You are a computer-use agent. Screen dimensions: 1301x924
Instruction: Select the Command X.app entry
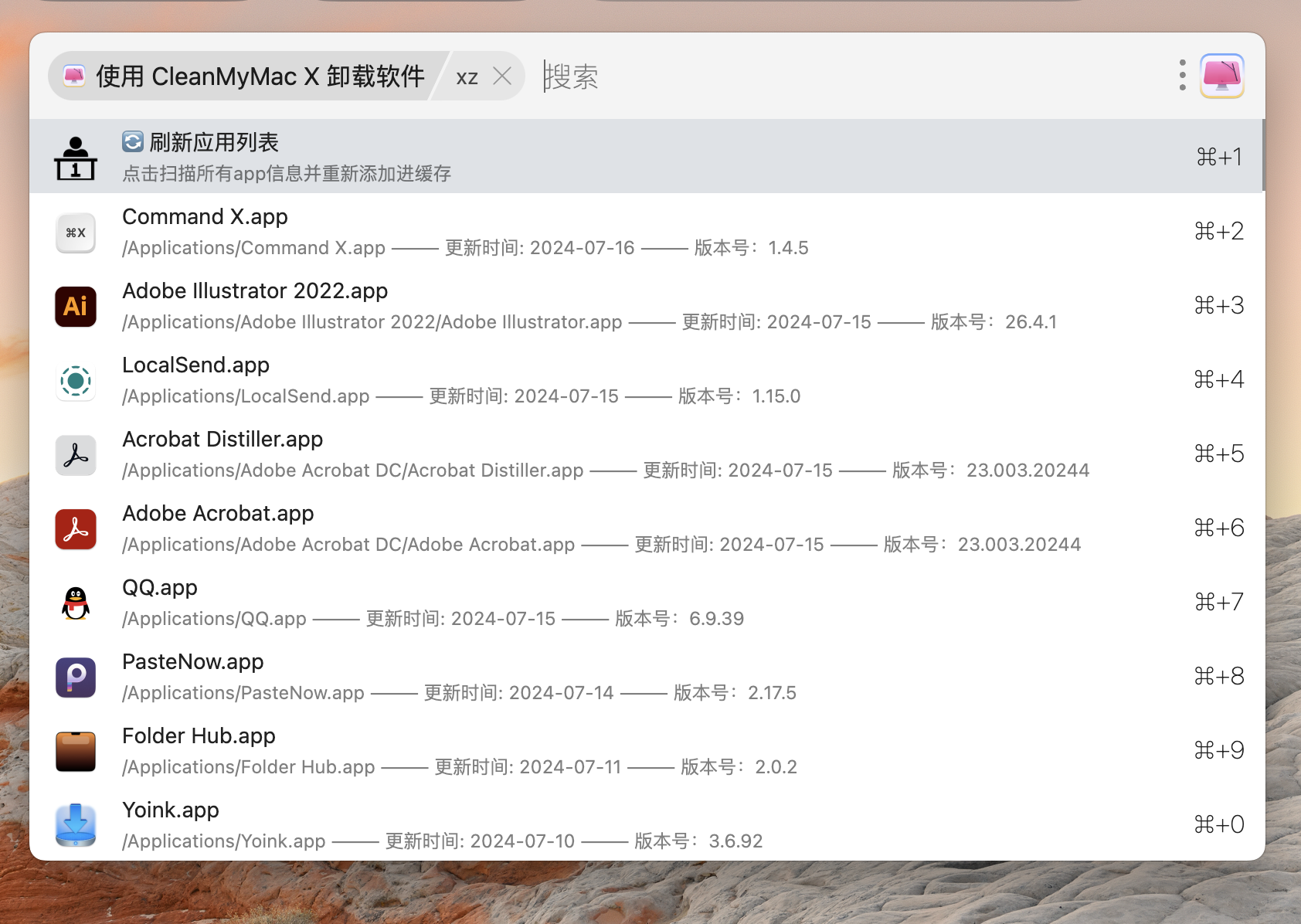pos(647,231)
